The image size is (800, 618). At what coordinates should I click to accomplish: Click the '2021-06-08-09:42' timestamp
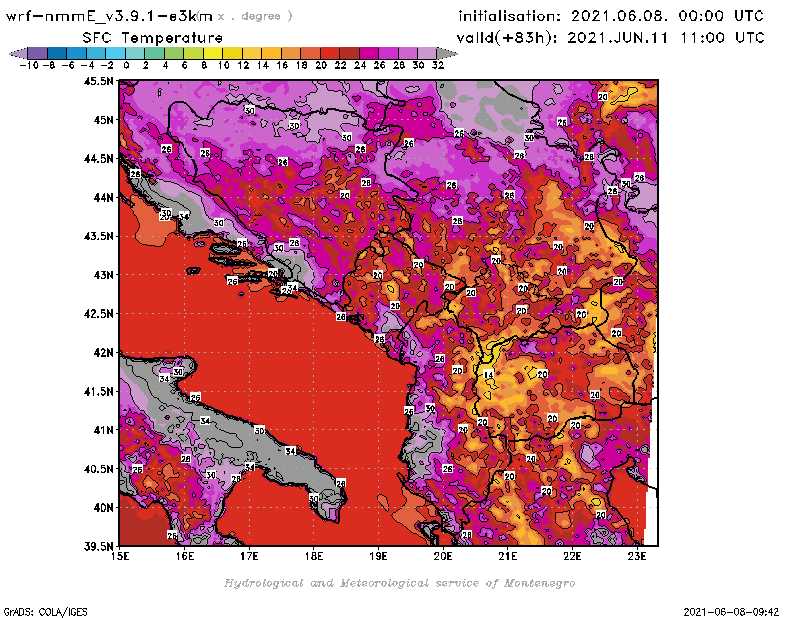[731, 612]
